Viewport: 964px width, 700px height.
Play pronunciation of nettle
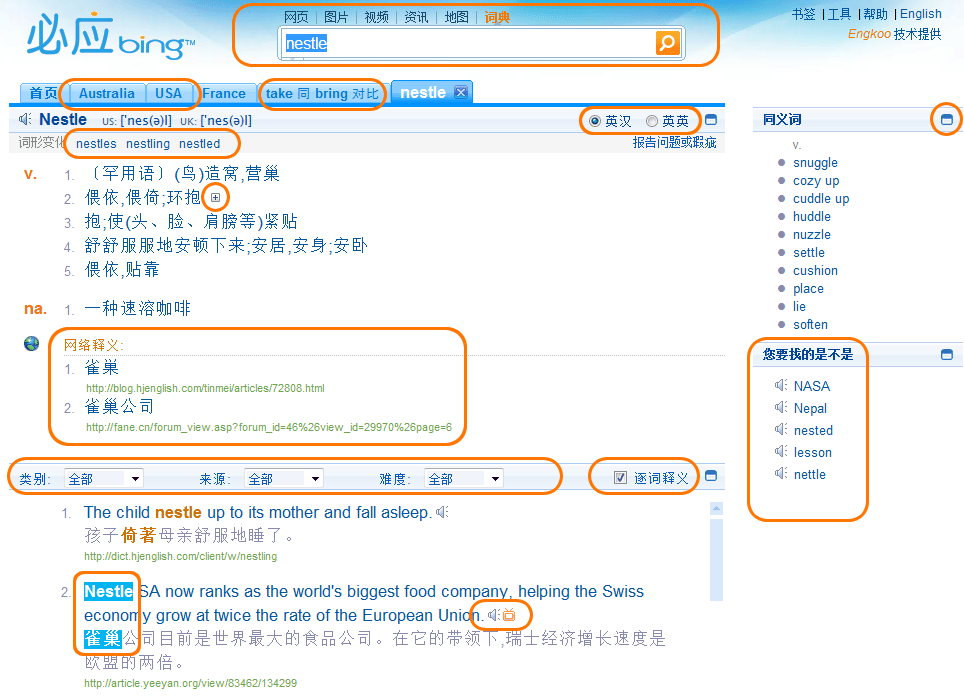[781, 474]
